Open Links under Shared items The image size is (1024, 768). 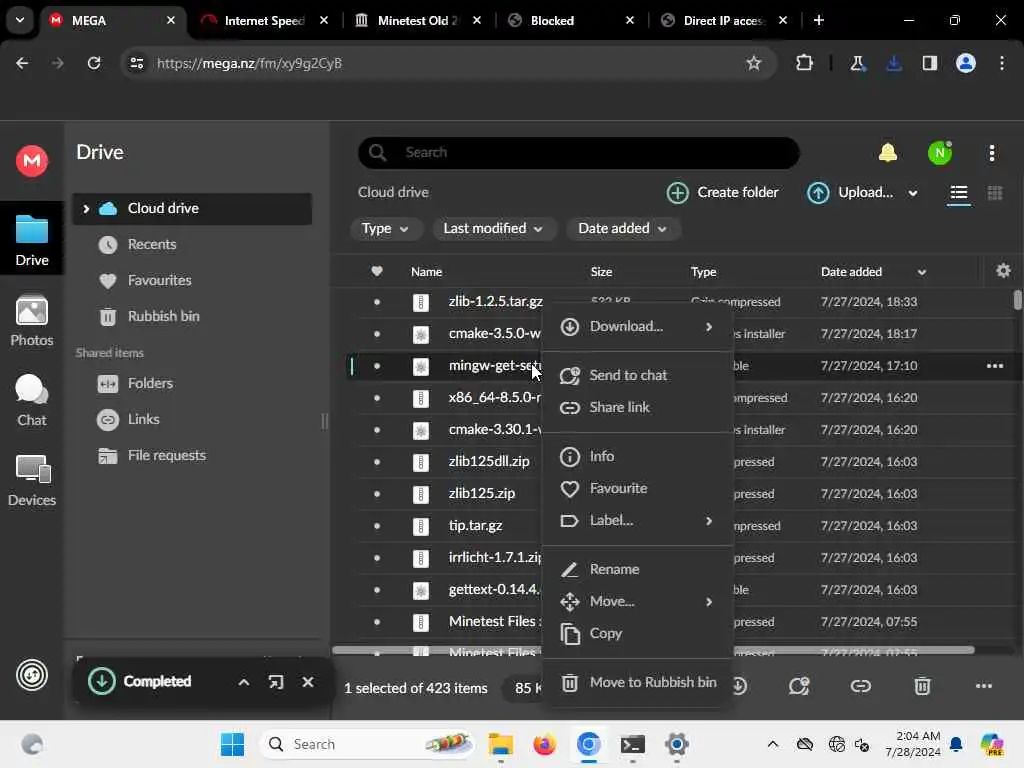coord(192,420)
